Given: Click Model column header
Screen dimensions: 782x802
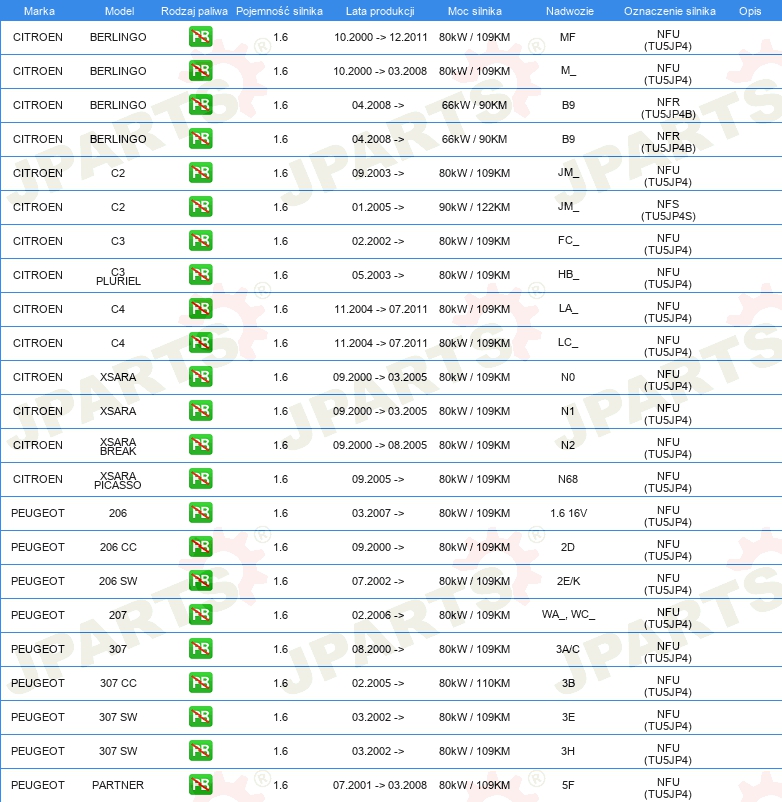Looking at the screenshot, I should (119, 11).
